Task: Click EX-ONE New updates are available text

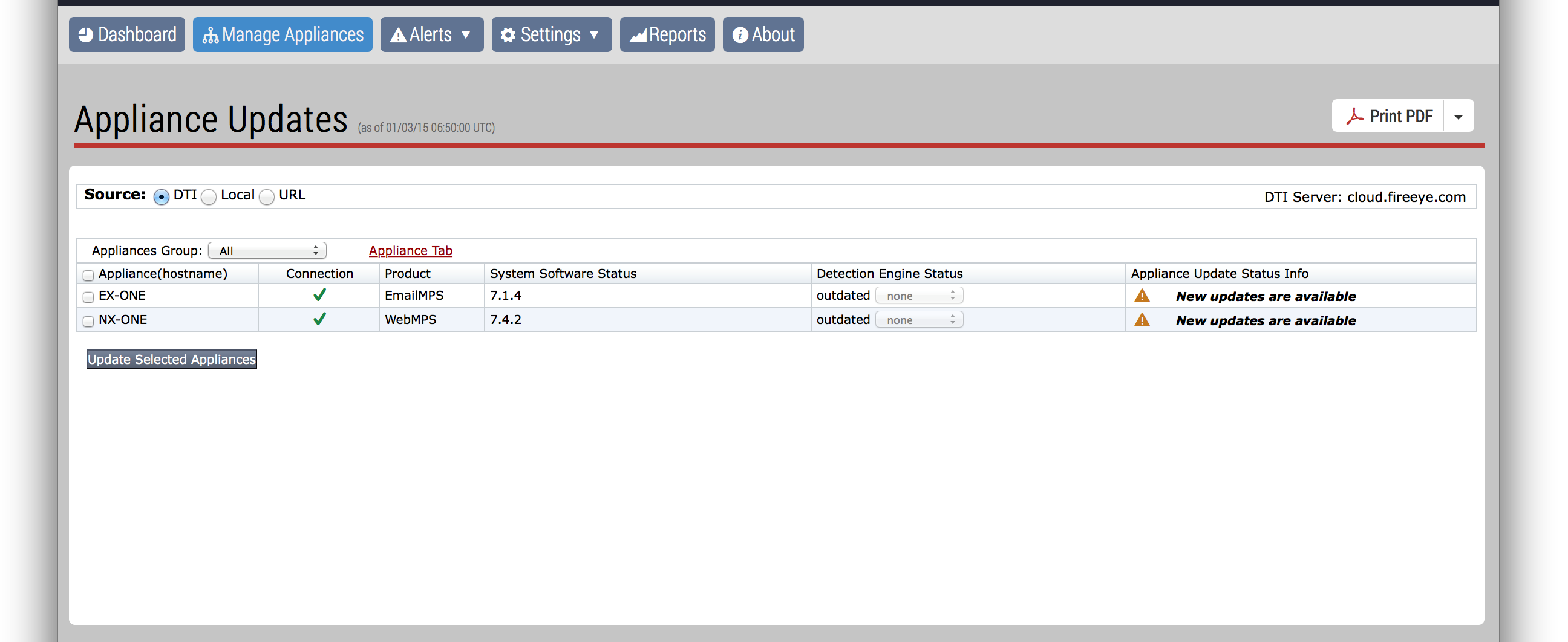Action: tap(1266, 297)
